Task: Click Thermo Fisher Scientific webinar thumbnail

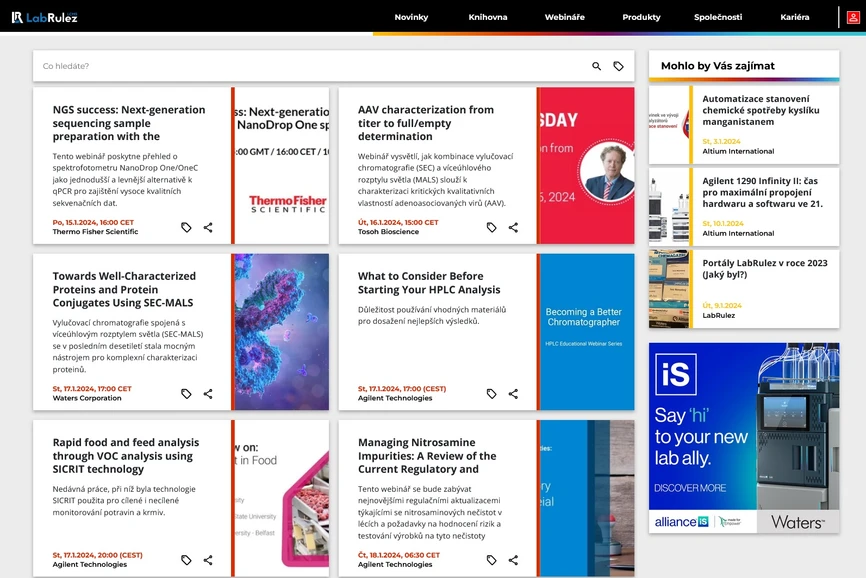Action: coord(282,166)
